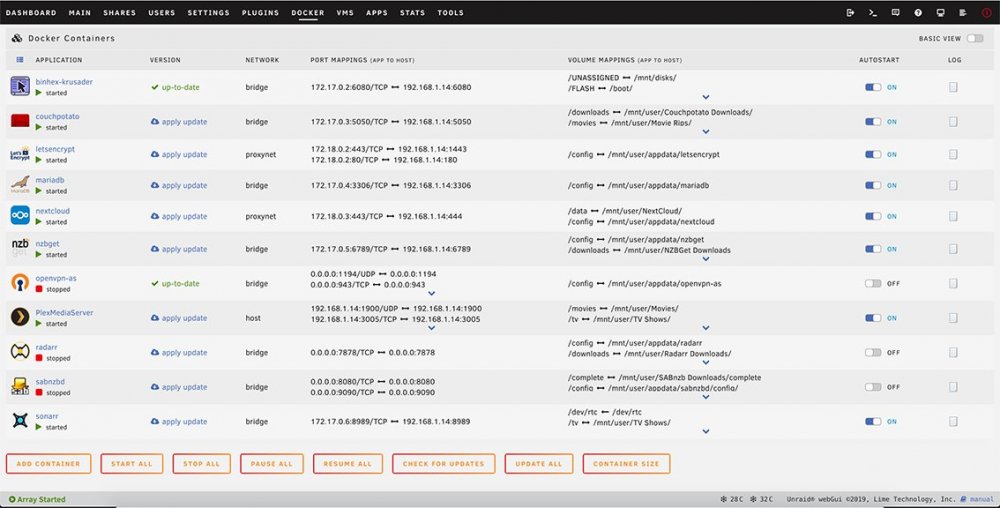Click the nzbget container icon
Image resolution: width=1000 pixels, height=508 pixels.
(20, 247)
